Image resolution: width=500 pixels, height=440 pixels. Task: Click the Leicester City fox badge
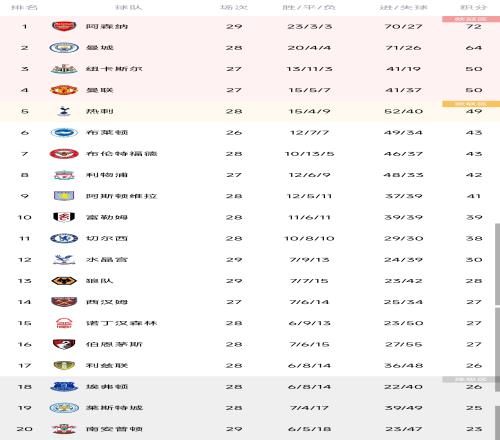pos(64,408)
